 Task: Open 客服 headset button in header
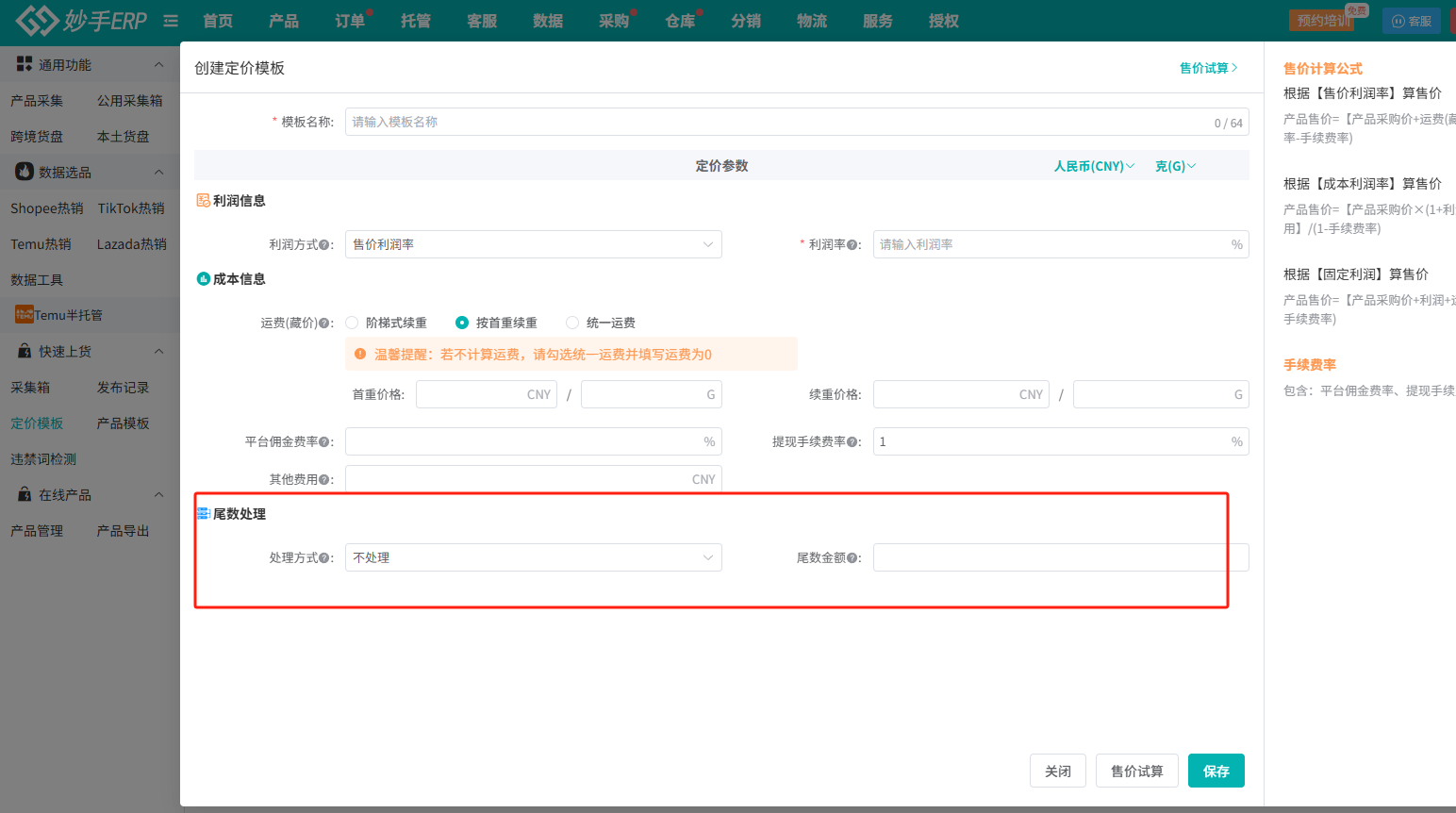point(1411,21)
